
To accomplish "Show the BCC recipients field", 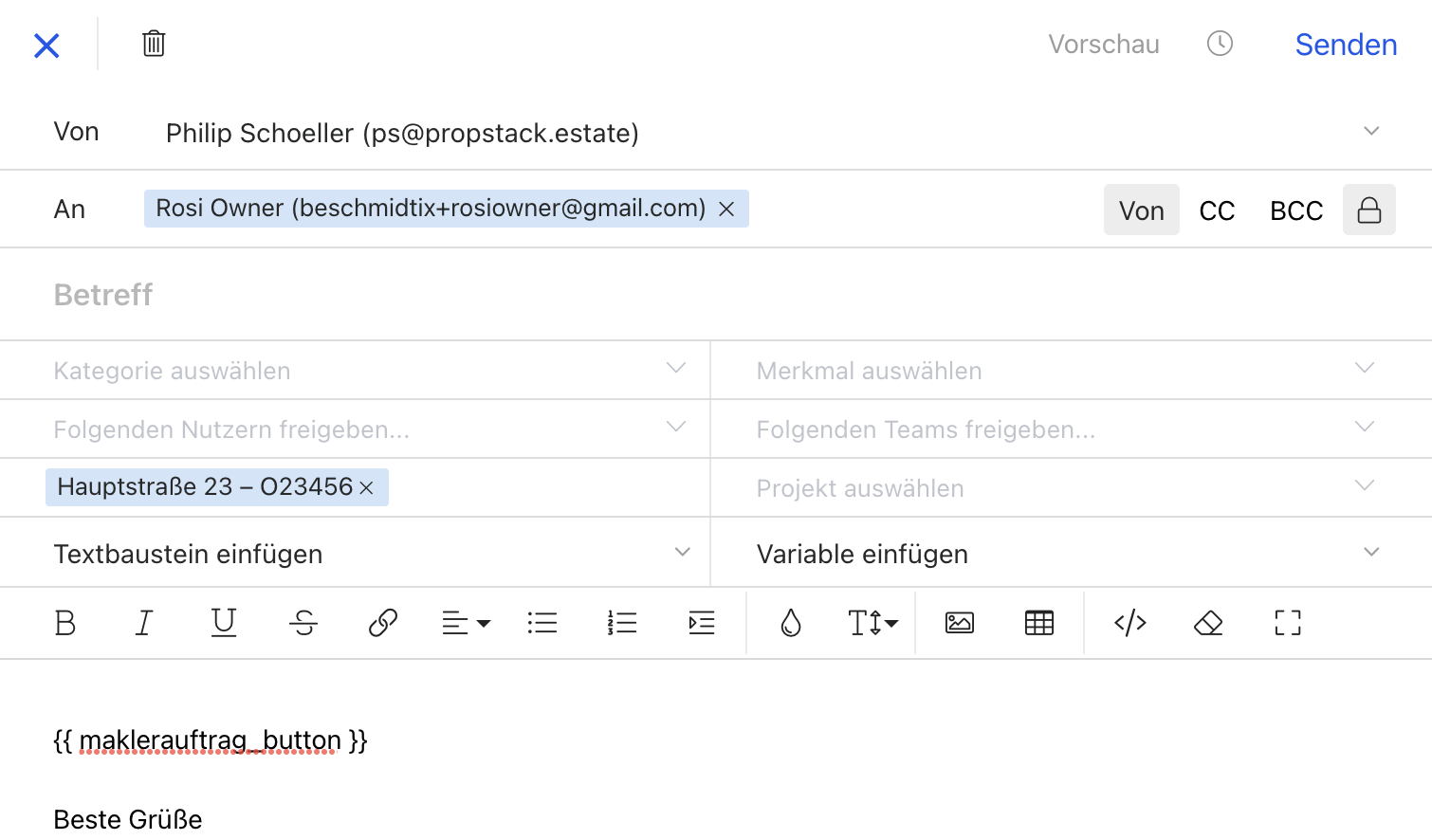I will click(x=1295, y=210).
